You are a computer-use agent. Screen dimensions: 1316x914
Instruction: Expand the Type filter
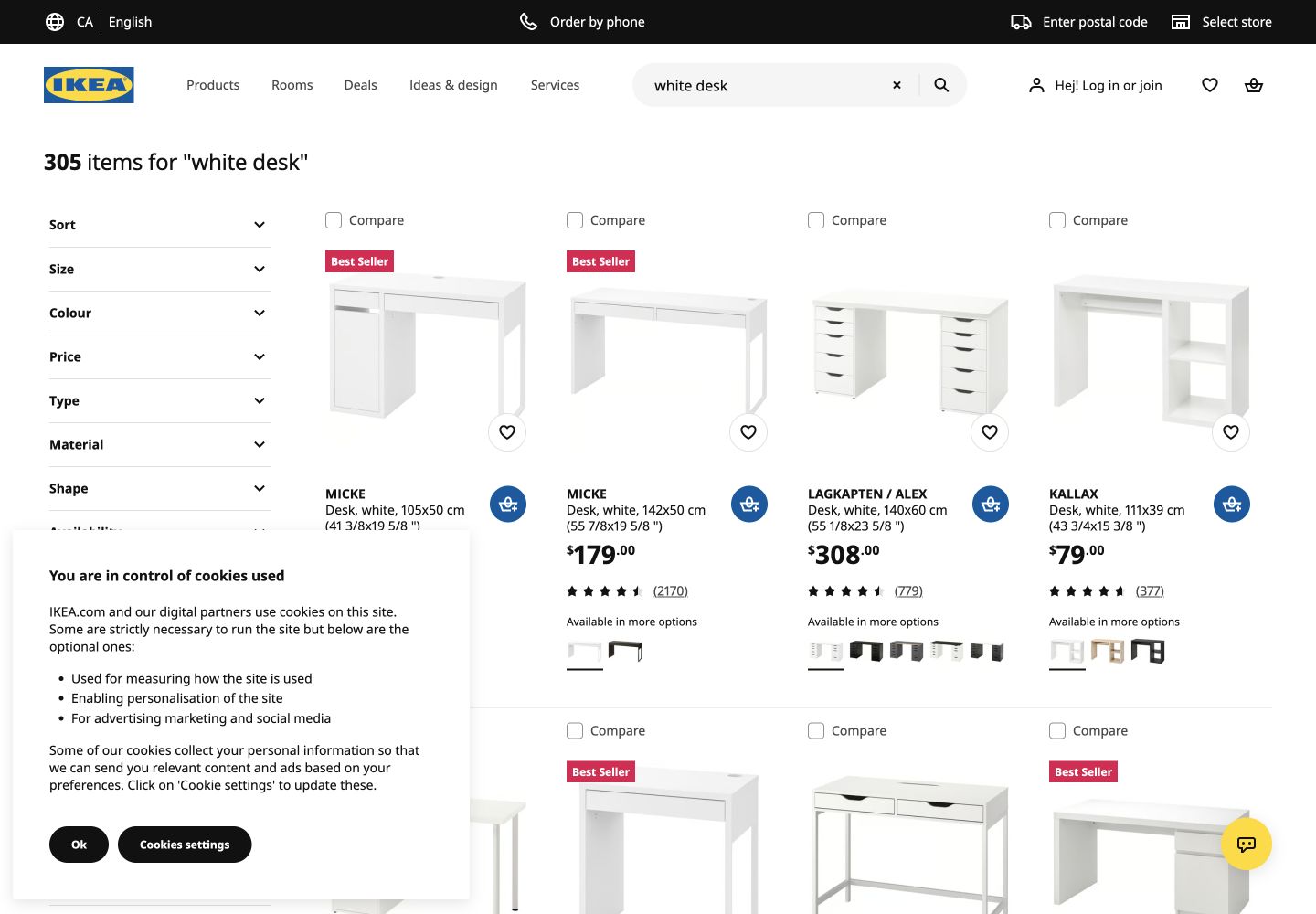159,400
